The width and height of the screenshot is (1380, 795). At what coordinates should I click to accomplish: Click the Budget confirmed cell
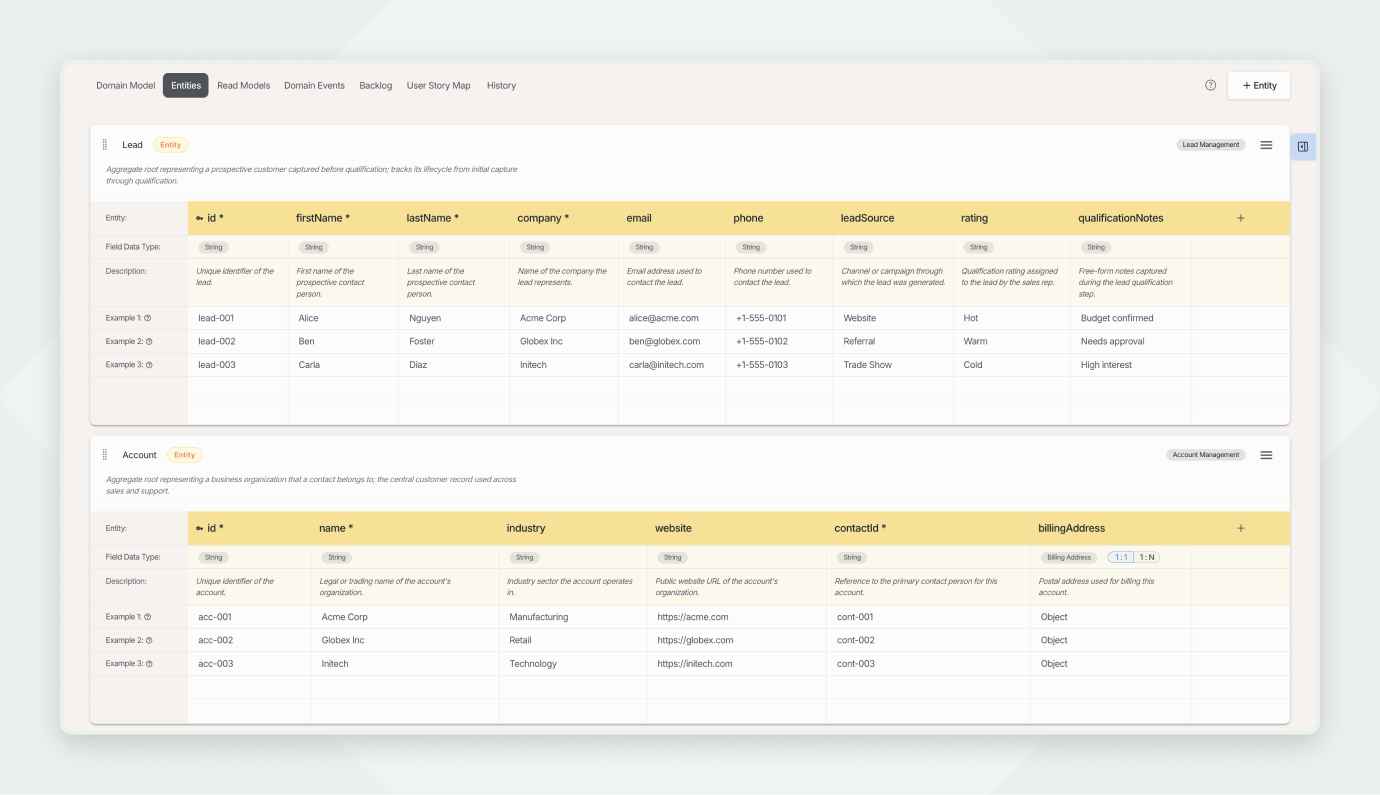tap(1131, 318)
